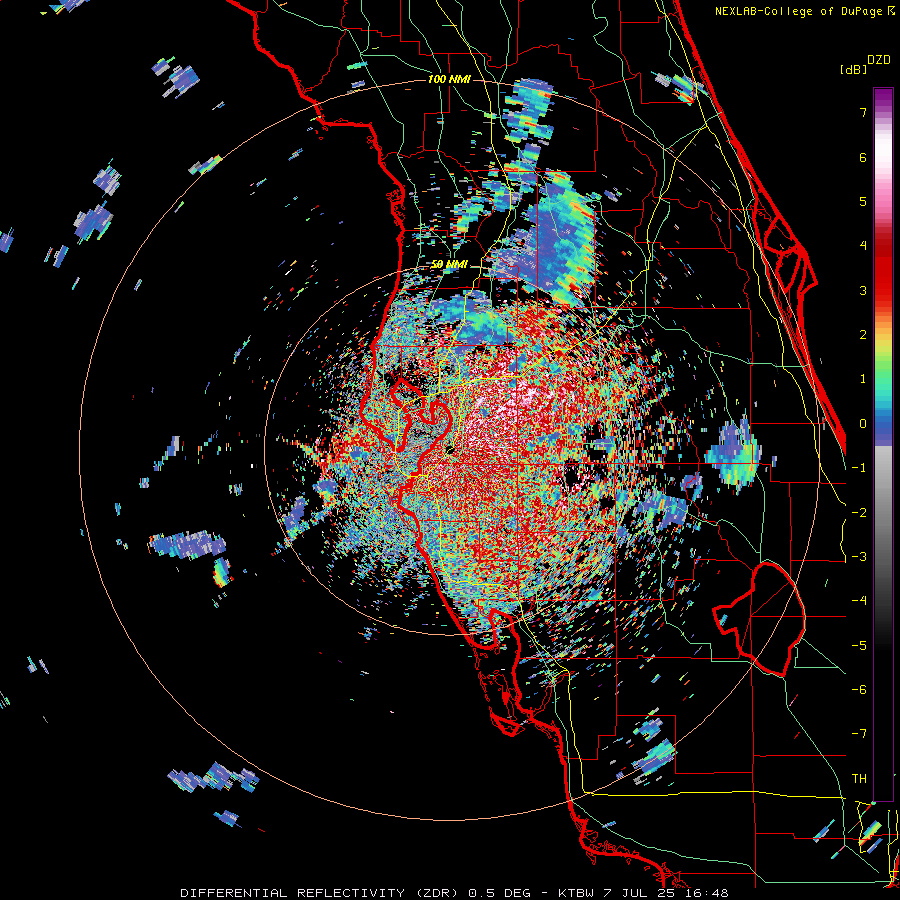The height and width of the screenshot is (900, 900).
Task: Click the KTBW station identifier
Action: [x=577, y=893]
